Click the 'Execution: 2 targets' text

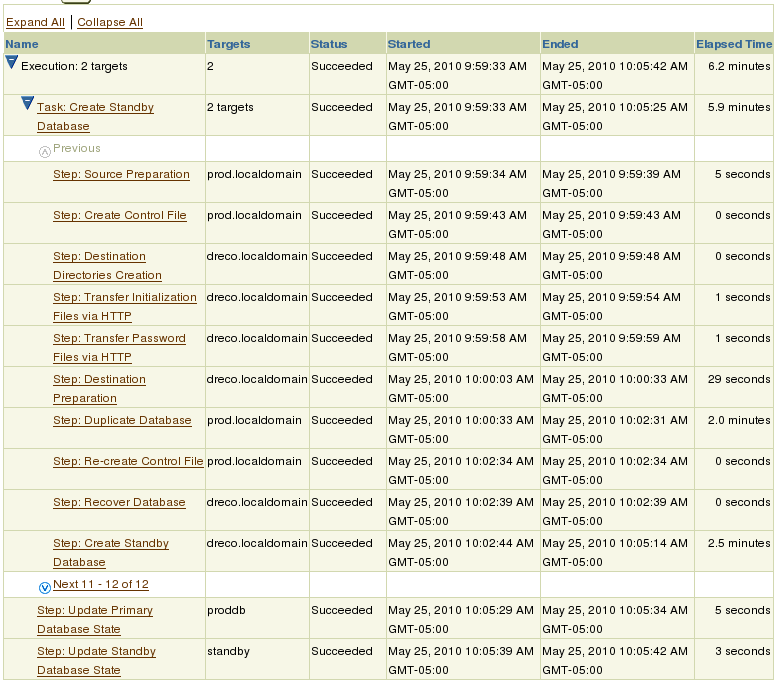74,66
